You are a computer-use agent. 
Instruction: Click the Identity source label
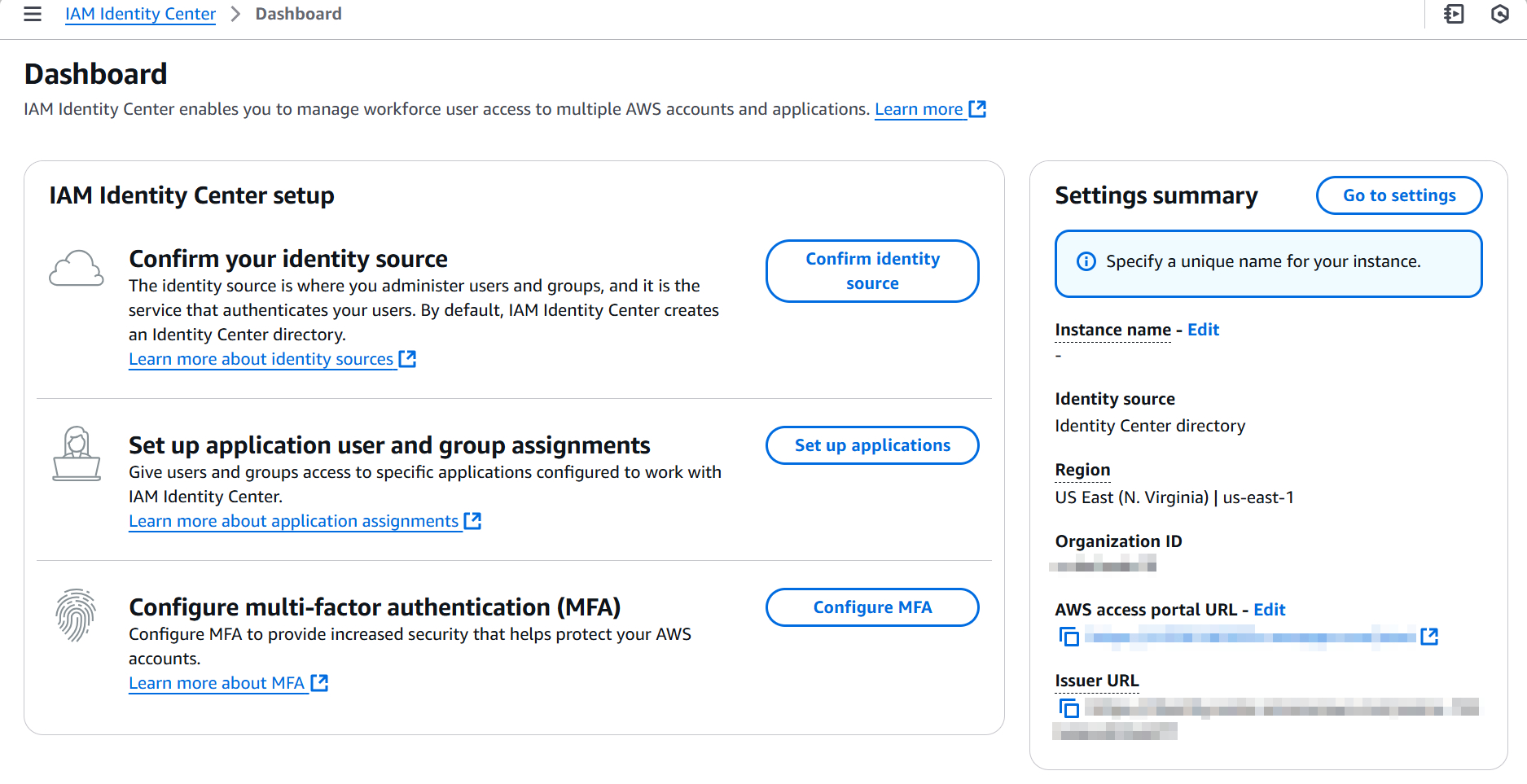pos(1115,399)
